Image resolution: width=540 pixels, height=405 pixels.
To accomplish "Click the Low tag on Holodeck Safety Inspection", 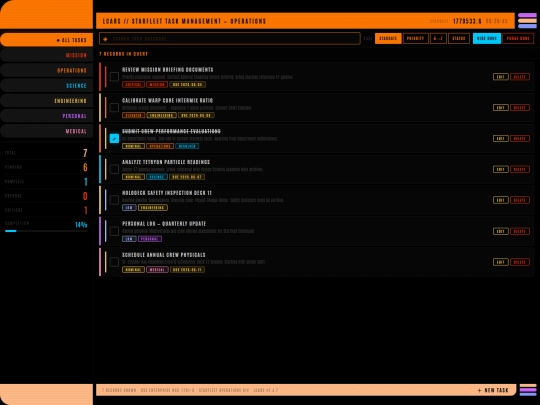I will 129,208.
